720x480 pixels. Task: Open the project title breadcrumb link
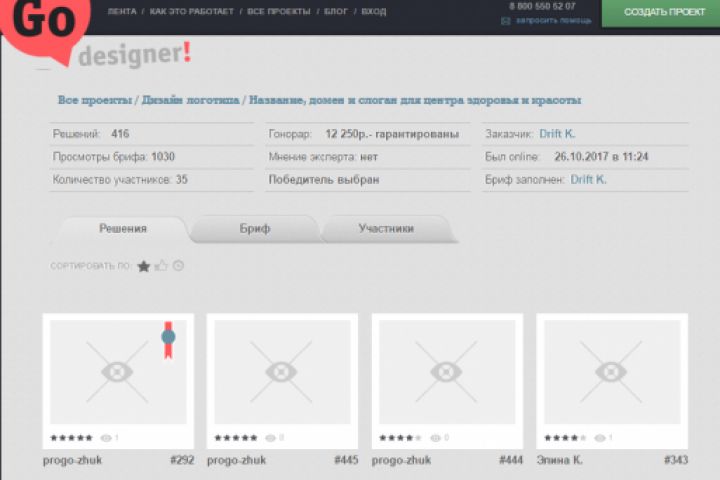tap(415, 100)
